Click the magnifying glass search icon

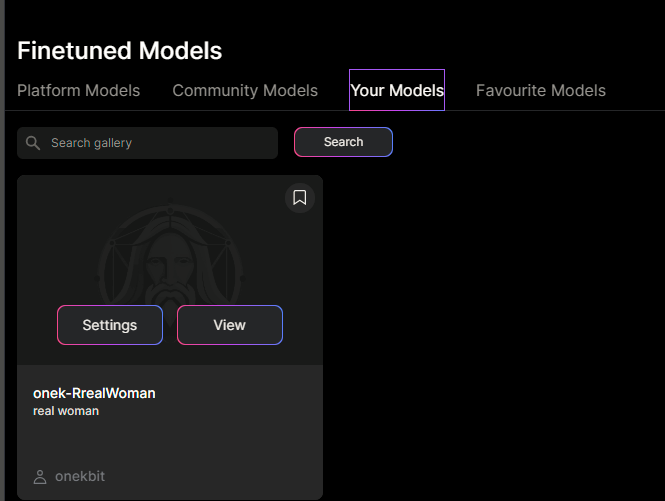pos(34,143)
